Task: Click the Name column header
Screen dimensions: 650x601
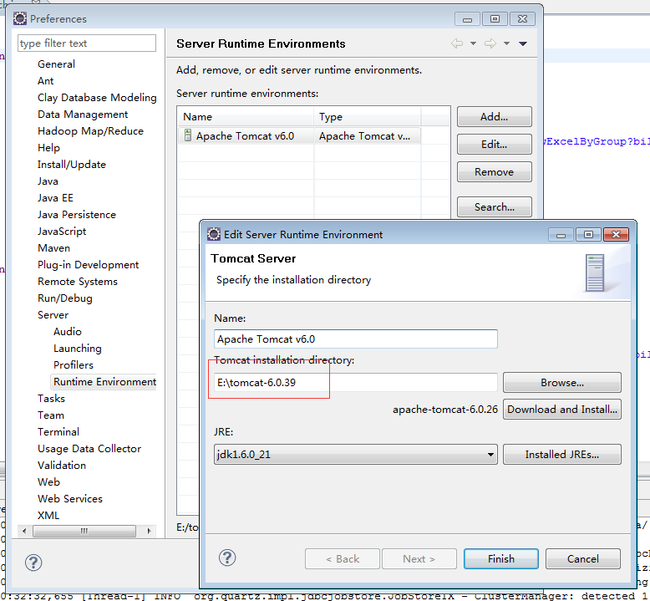Action: click(246, 117)
